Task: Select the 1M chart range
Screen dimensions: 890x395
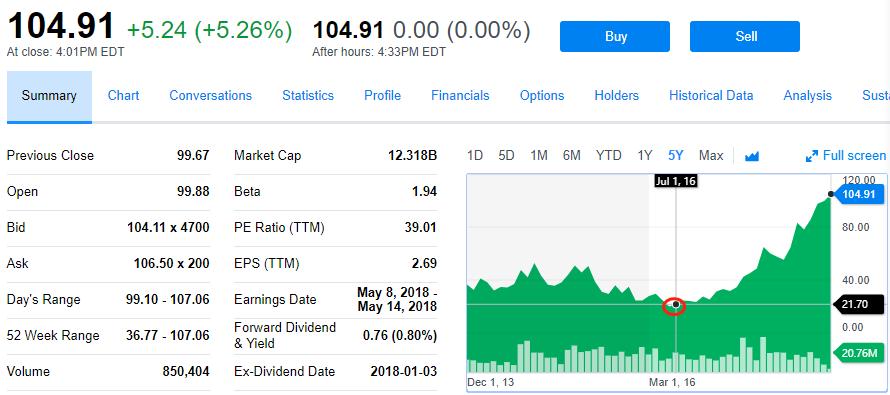Action: coord(539,156)
